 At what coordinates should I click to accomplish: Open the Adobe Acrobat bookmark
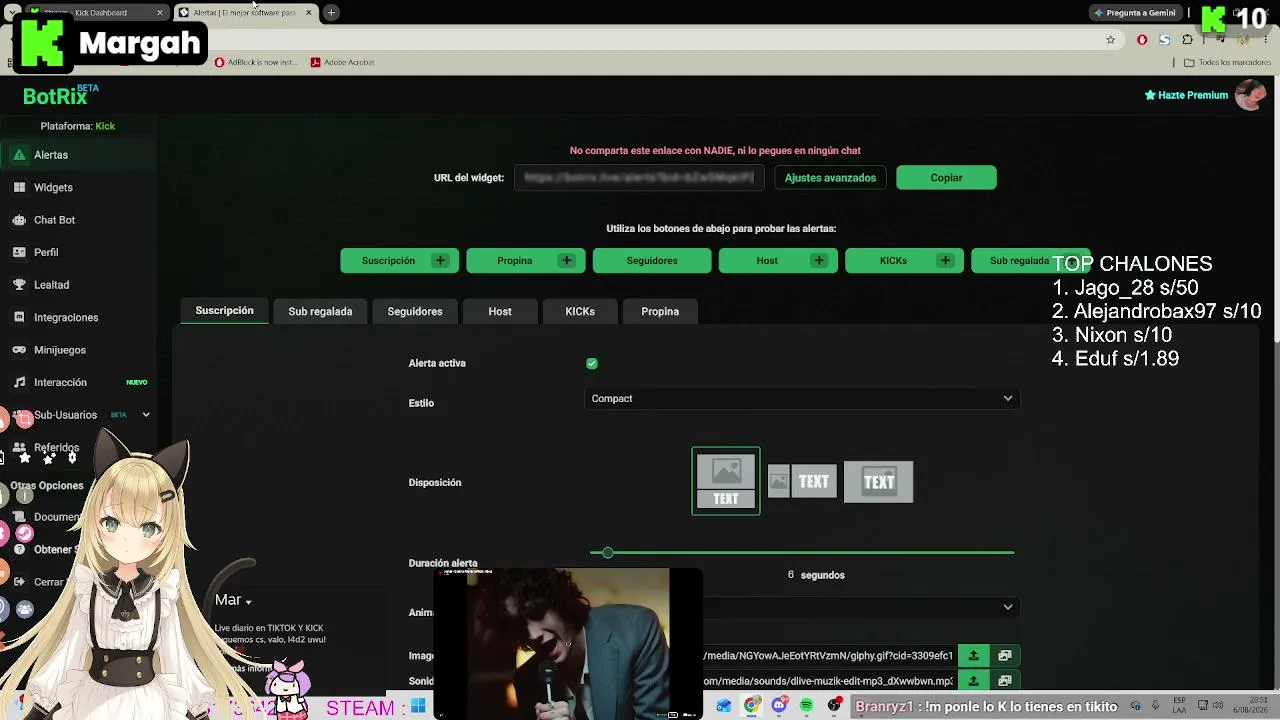[342, 62]
